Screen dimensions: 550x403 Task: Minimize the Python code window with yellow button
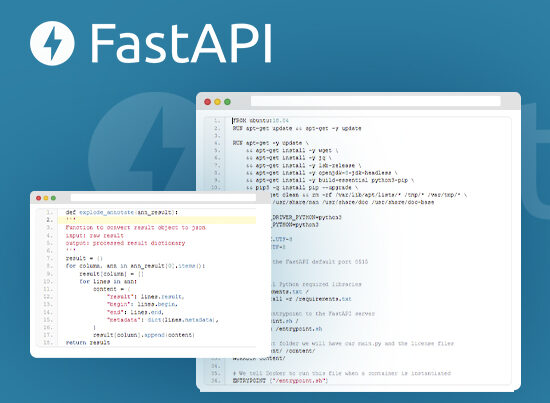[x=46, y=198]
